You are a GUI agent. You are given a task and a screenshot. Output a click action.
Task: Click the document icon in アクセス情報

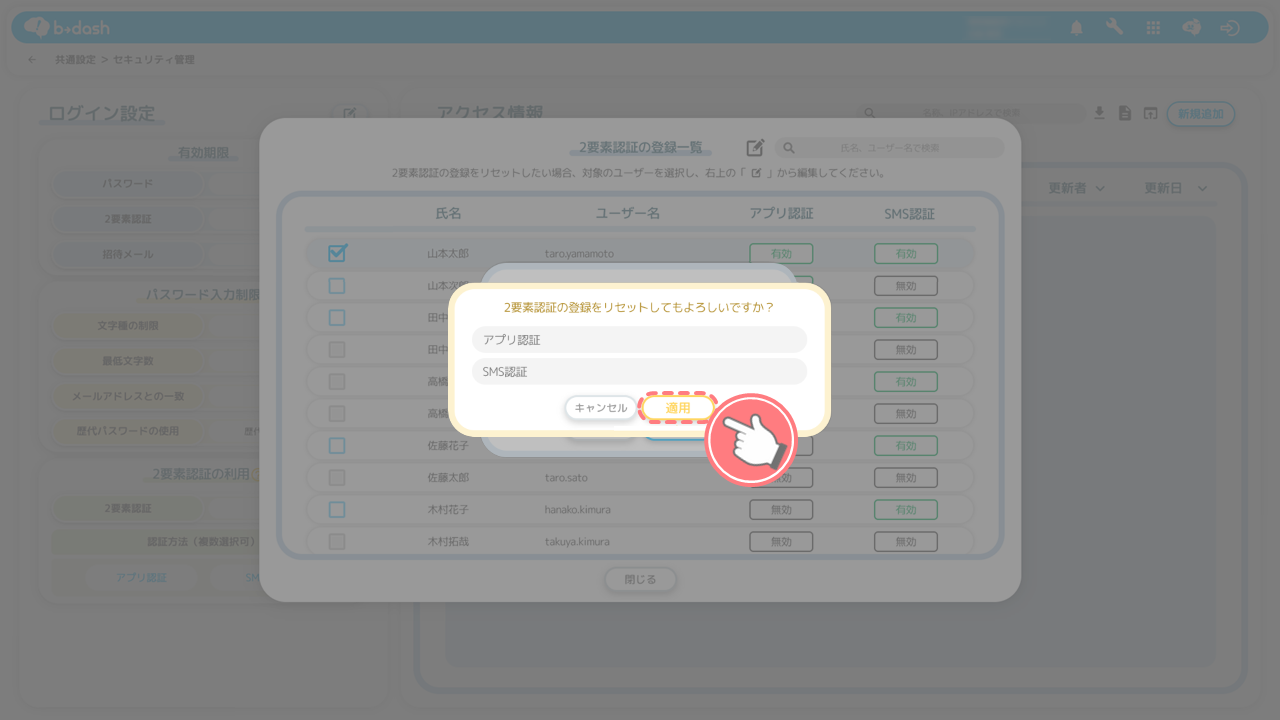click(1125, 113)
